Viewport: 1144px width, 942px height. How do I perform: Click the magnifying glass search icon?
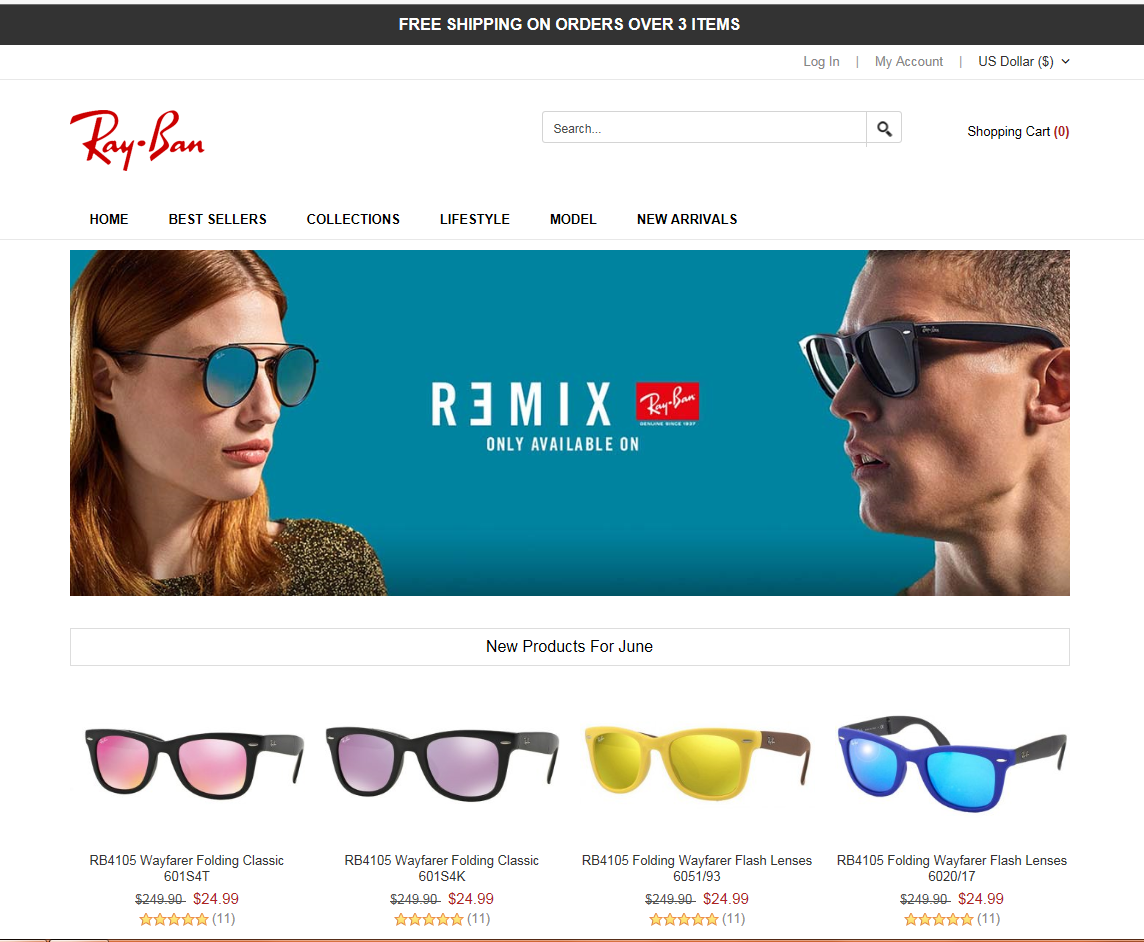point(884,128)
